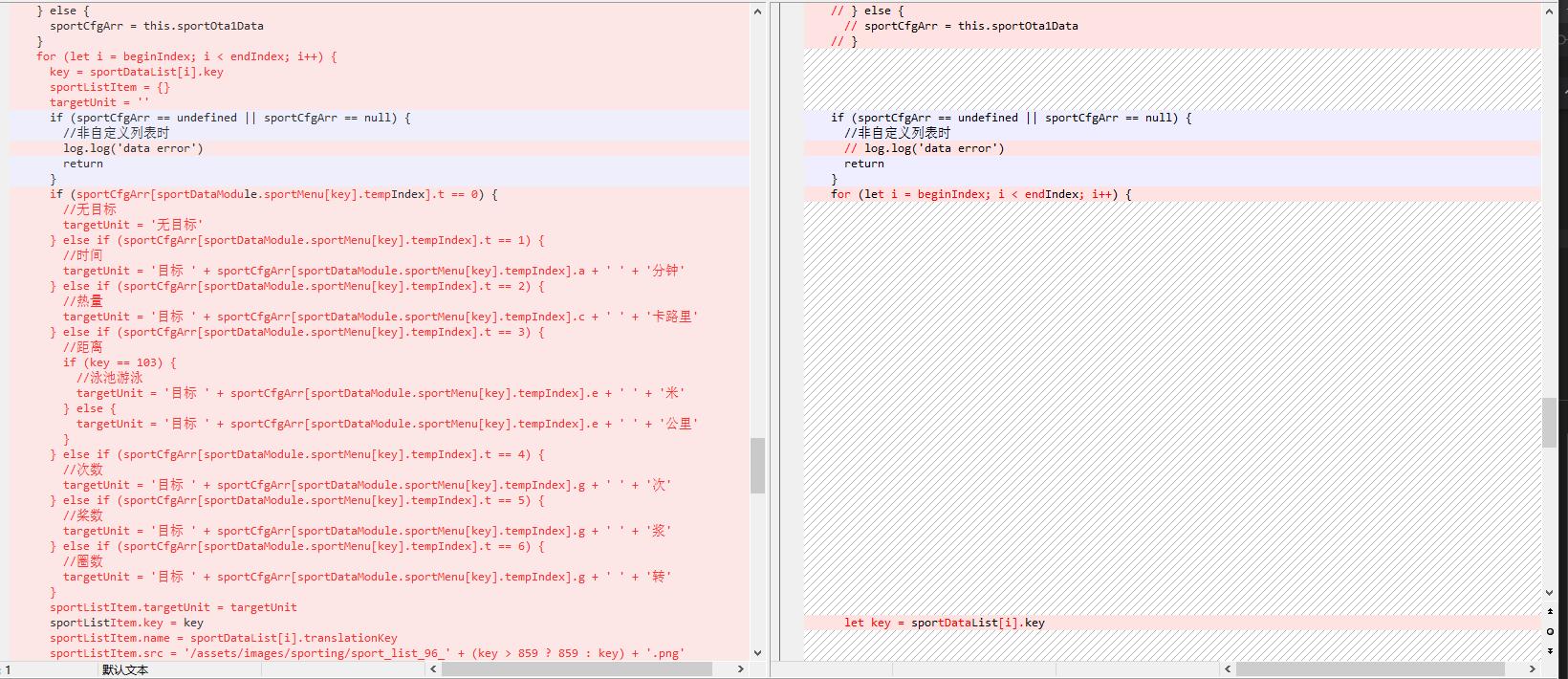The image size is (1568, 679).
Task: Click the 默认文本 status bar entry
Action: [125, 670]
